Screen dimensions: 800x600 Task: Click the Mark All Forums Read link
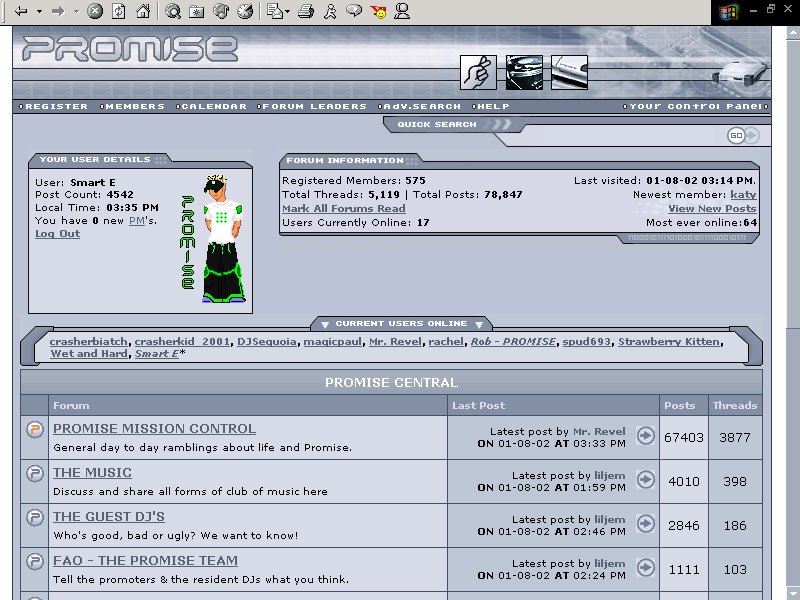point(343,208)
